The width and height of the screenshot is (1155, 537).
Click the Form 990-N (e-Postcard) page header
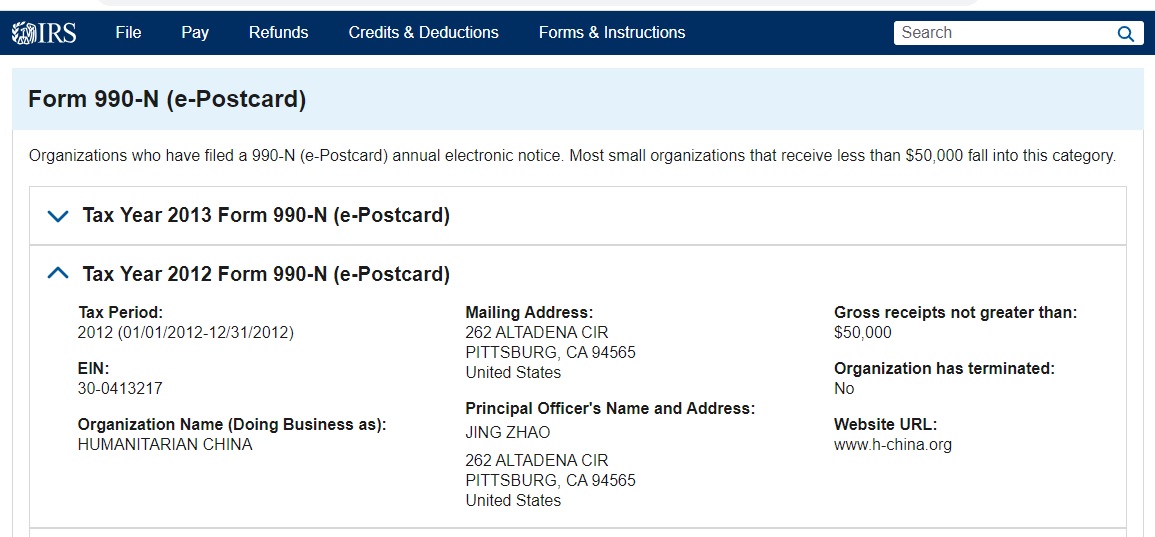click(x=167, y=100)
